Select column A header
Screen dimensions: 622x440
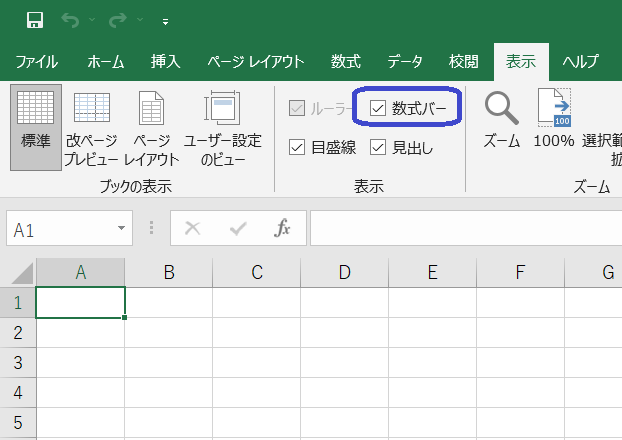(81, 273)
